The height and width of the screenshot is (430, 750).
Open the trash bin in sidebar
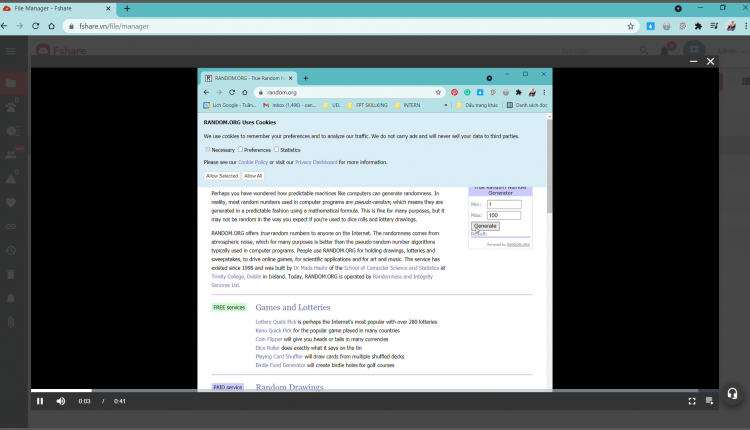pyautogui.click(x=11, y=274)
